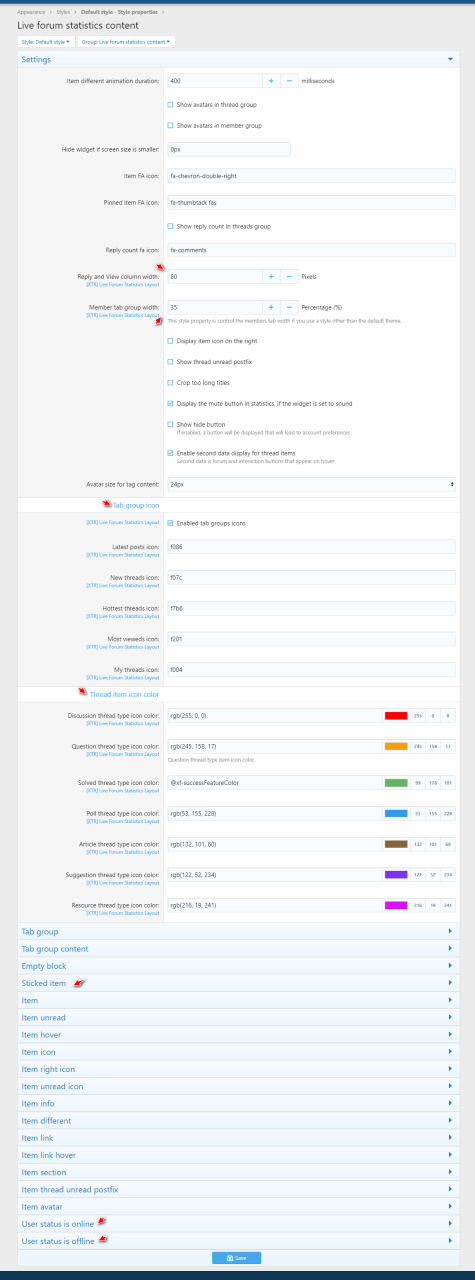Open the Style: Default style dropdown
475x1280 pixels.
[x=46, y=42]
